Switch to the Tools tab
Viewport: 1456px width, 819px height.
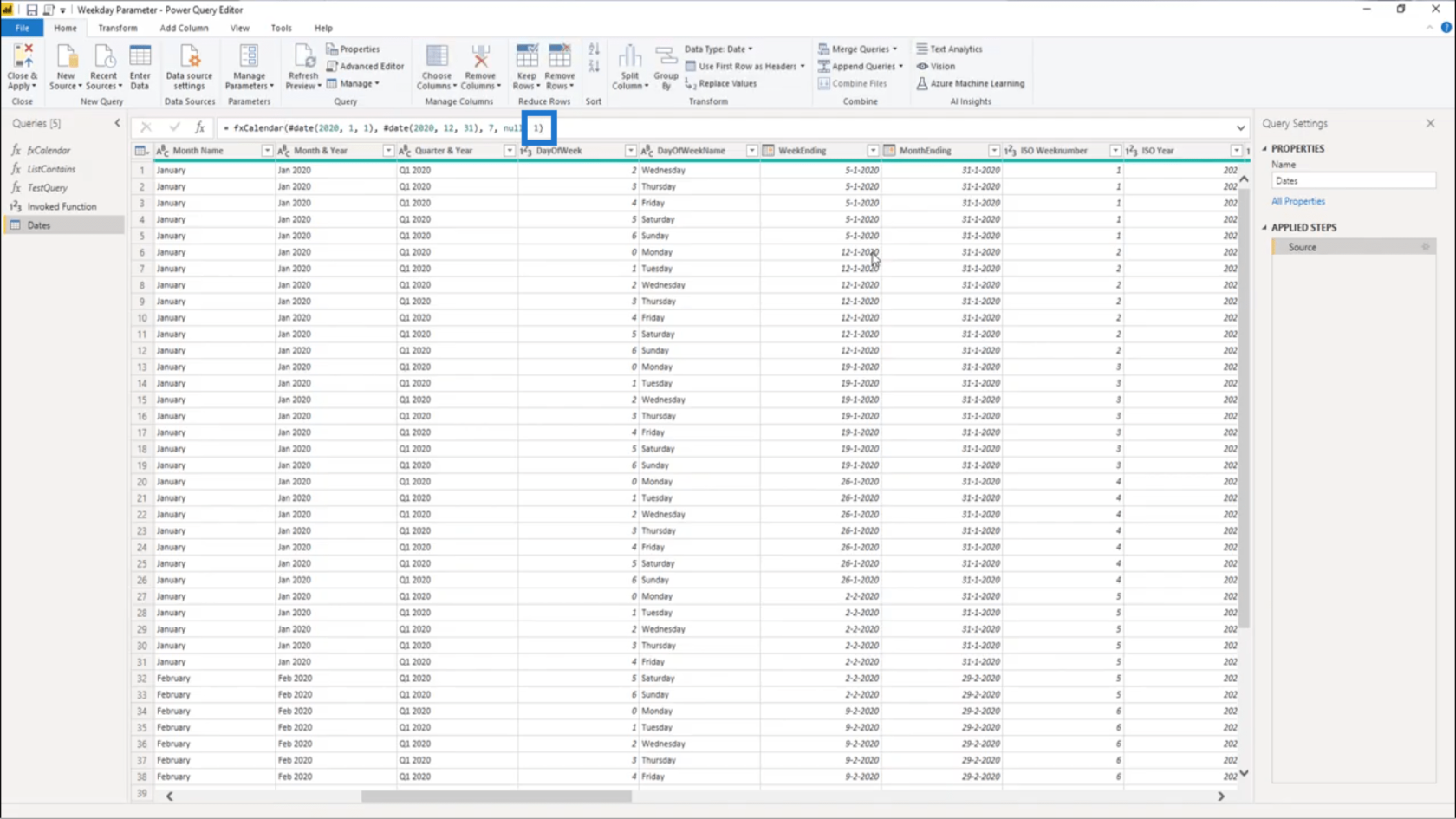(281, 28)
